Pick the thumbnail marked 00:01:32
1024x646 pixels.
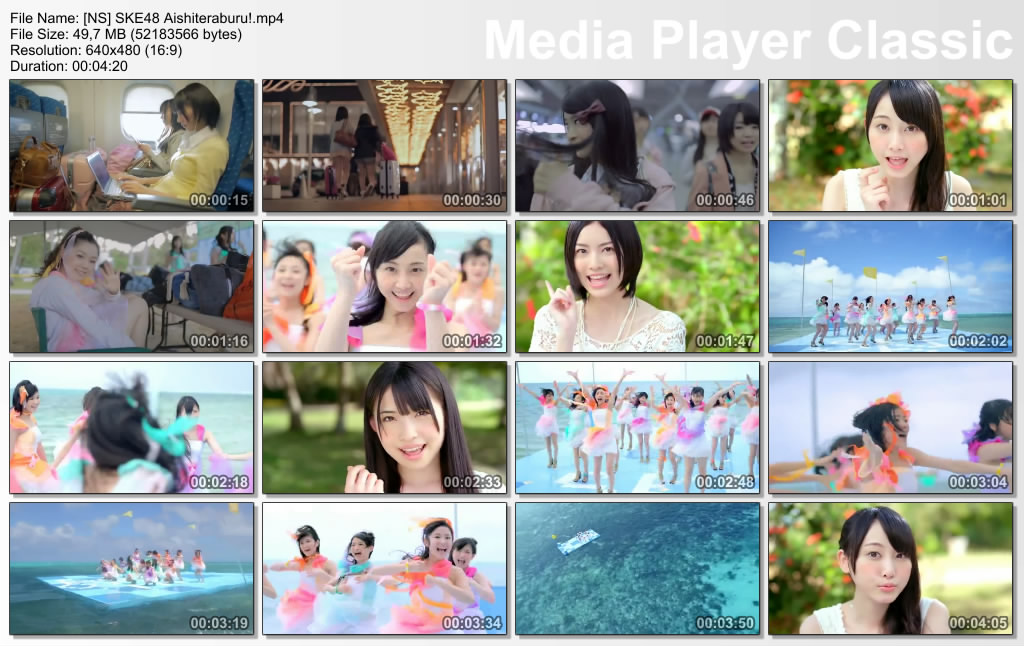click(385, 287)
